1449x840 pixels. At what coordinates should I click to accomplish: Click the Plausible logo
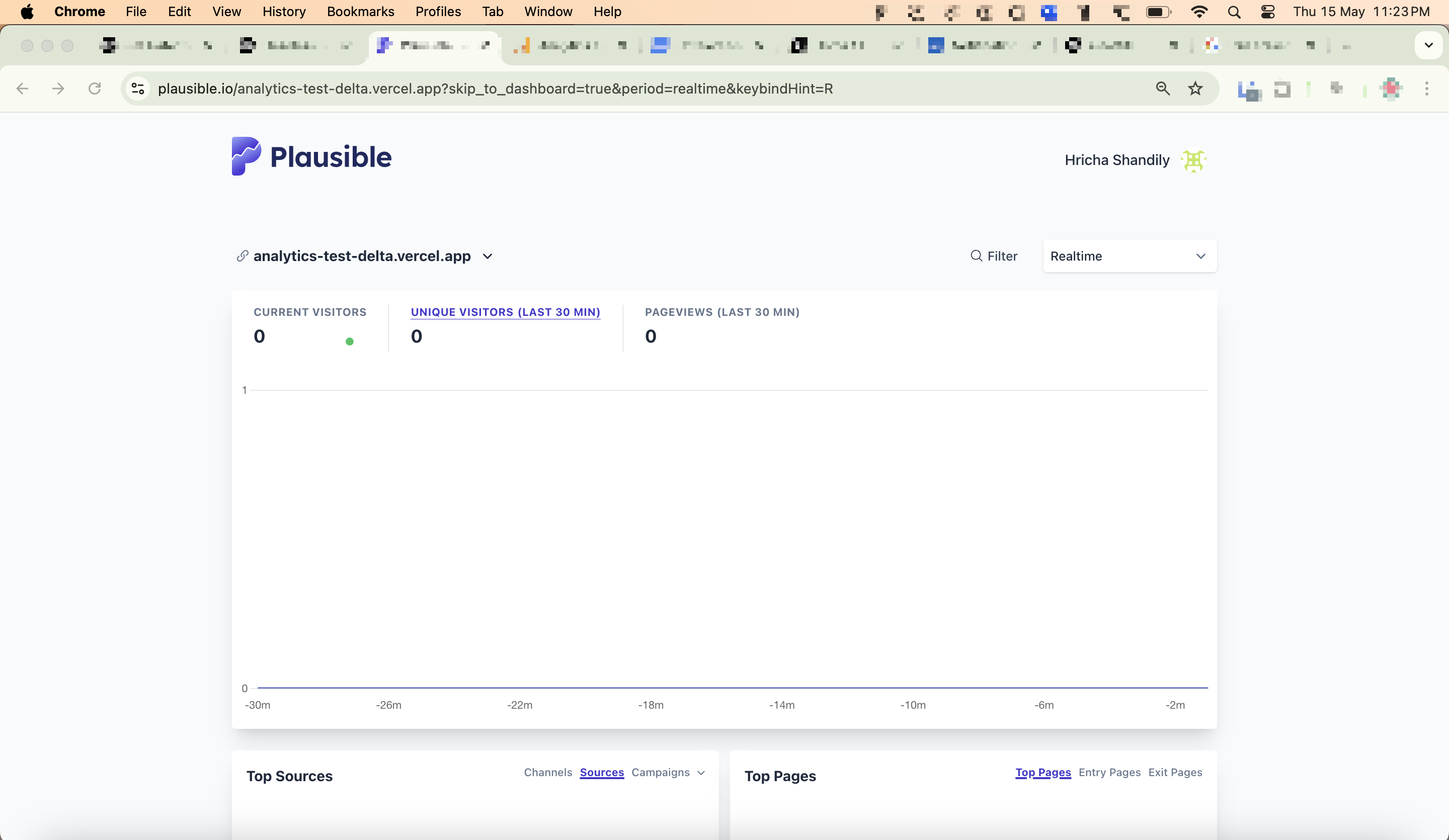click(310, 156)
